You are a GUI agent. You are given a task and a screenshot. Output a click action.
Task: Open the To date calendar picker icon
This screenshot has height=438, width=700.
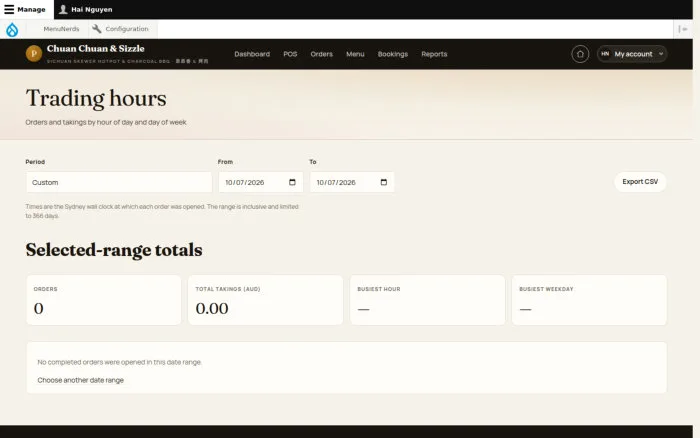384,182
